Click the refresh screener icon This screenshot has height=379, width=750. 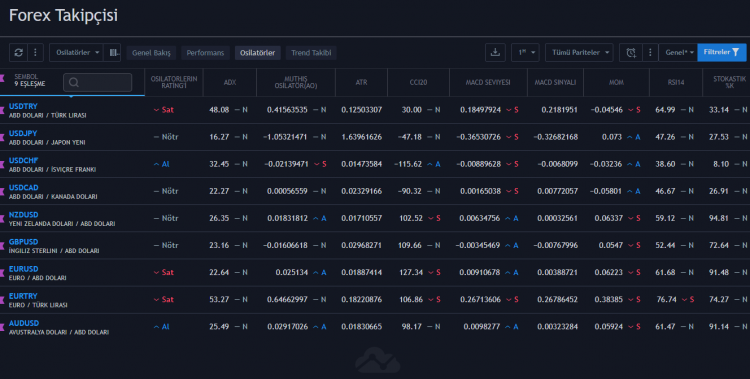tap(19, 53)
